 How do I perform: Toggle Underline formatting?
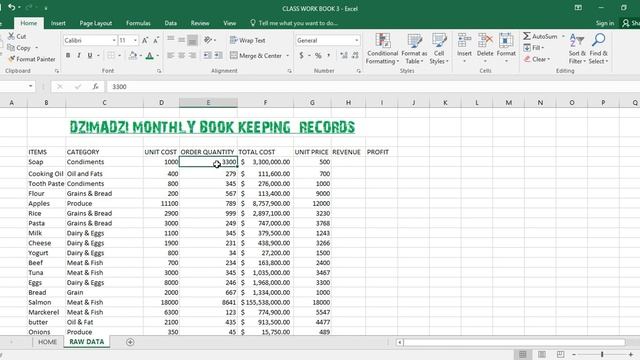[90, 56]
